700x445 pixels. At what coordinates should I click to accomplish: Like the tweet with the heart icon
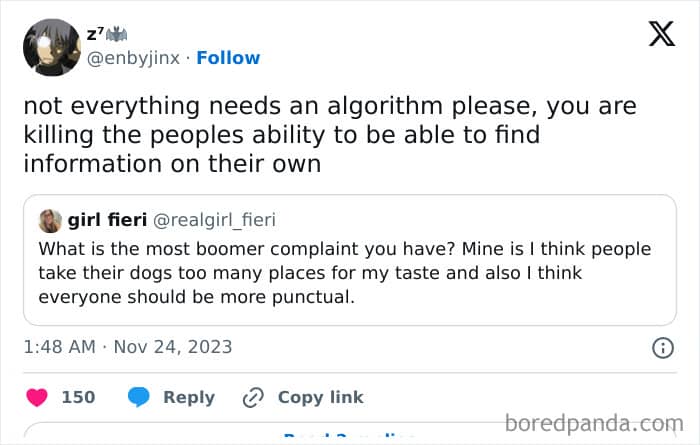(37, 397)
